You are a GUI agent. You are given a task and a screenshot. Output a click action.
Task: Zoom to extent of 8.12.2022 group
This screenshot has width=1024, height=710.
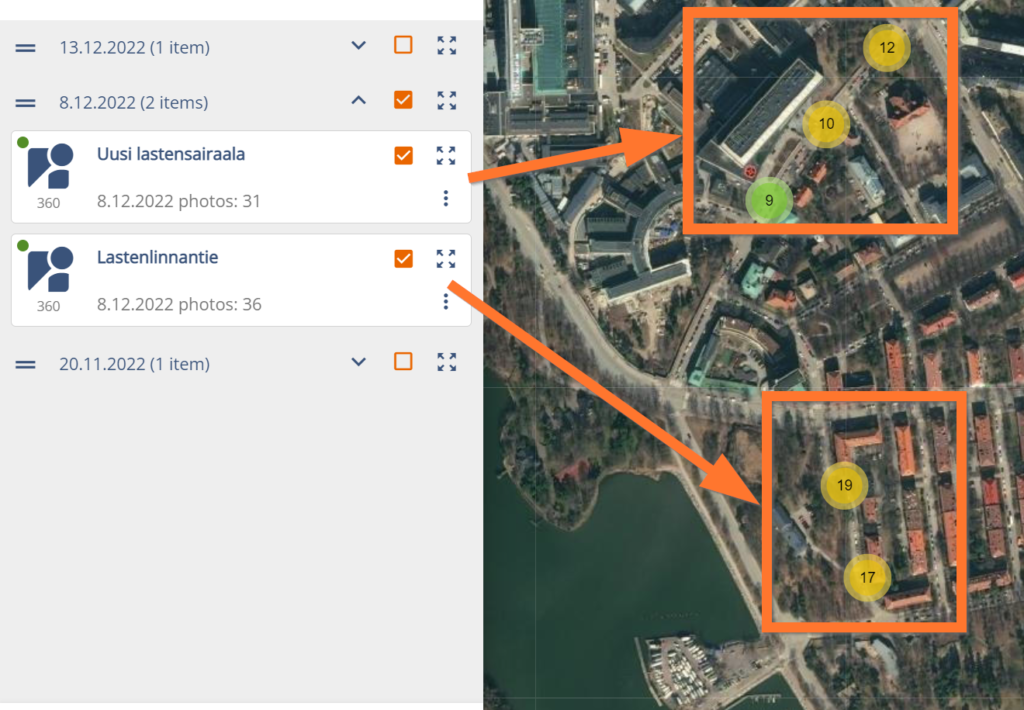(x=447, y=101)
